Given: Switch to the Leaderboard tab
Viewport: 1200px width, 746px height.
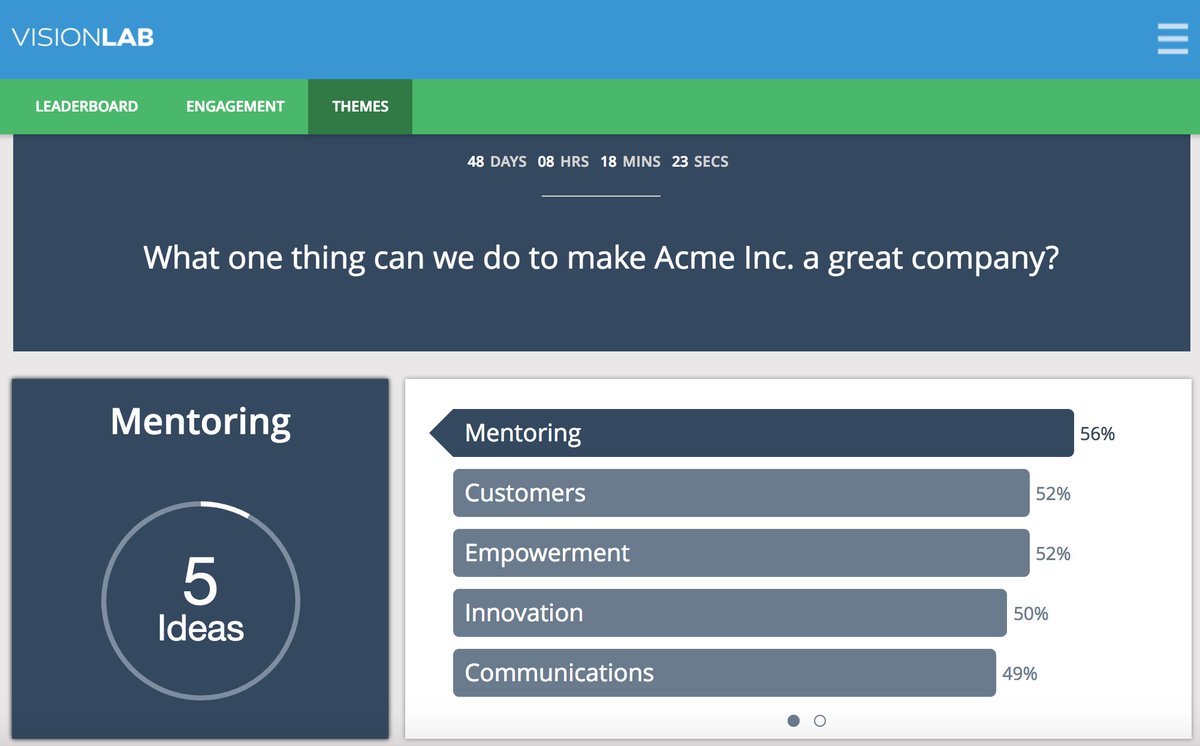Looking at the screenshot, I should (86, 106).
